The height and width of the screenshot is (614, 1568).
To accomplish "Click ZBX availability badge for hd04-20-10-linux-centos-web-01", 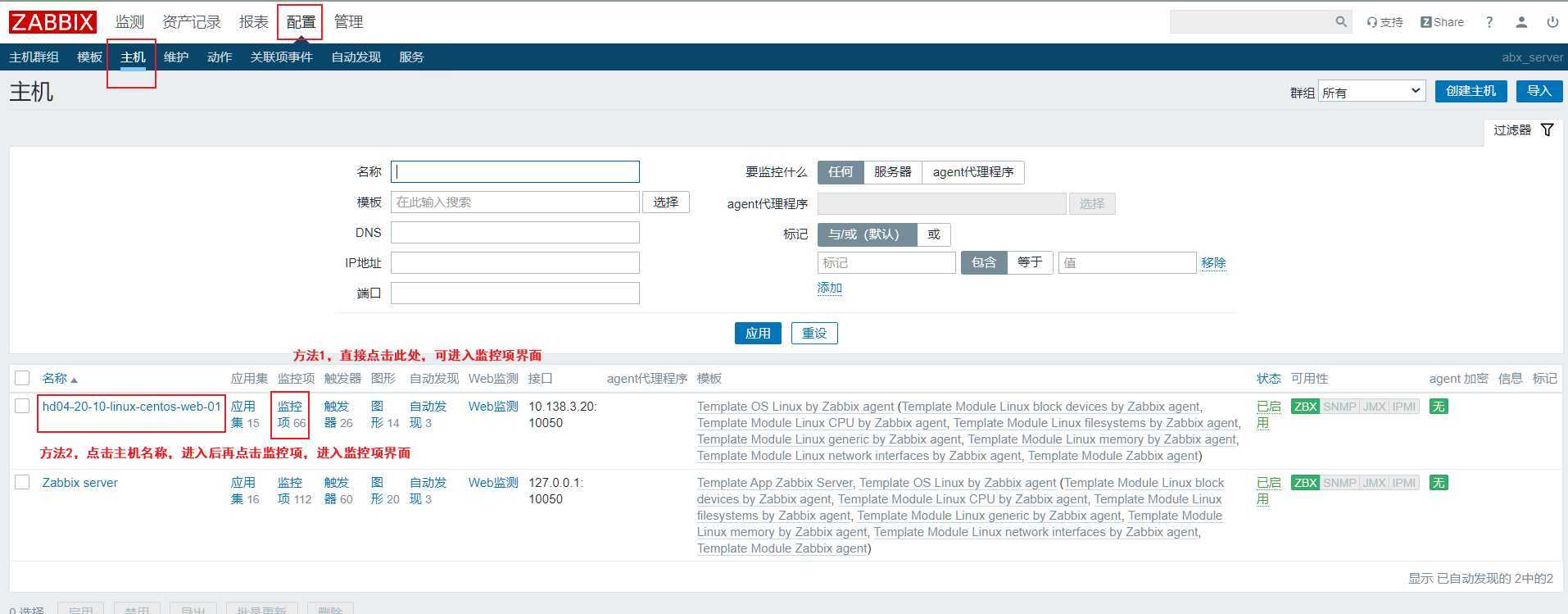I will (1305, 407).
